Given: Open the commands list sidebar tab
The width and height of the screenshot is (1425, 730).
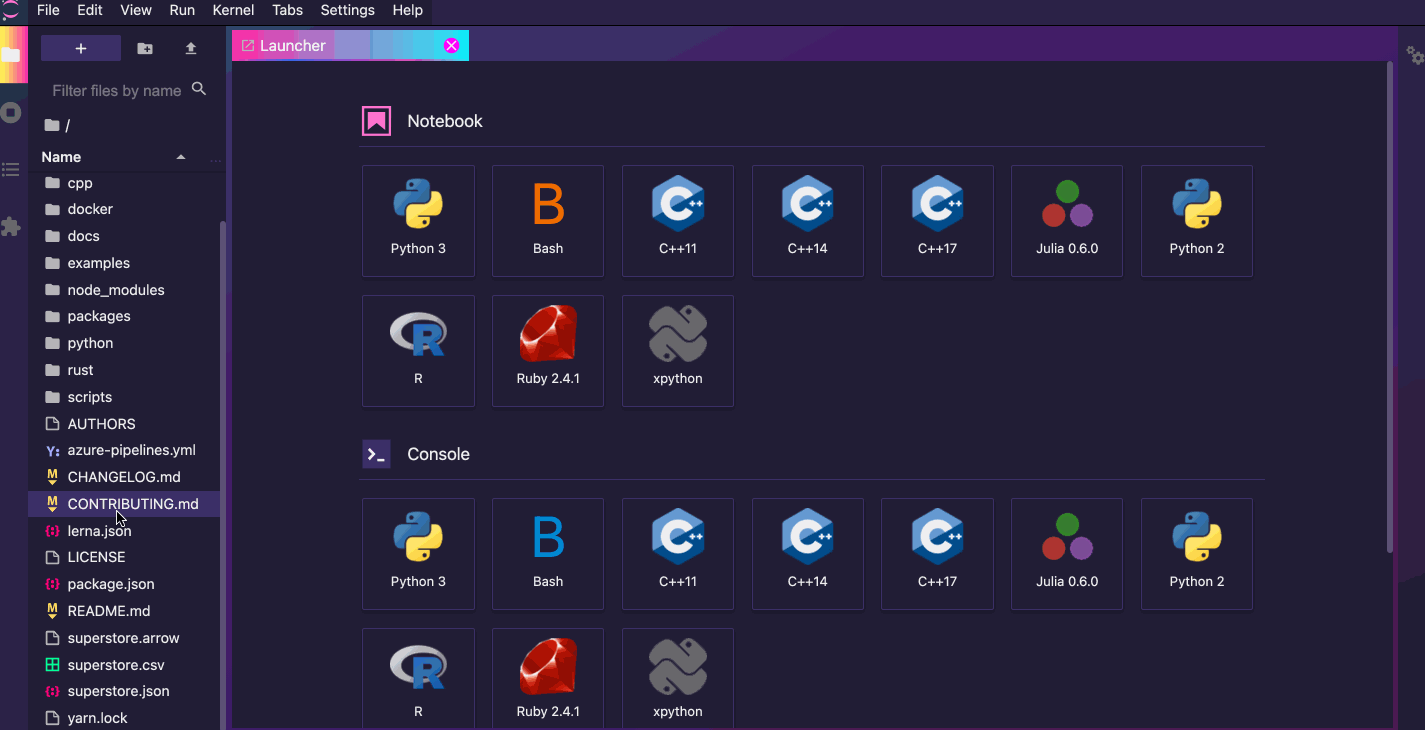Looking at the screenshot, I should click(x=12, y=170).
